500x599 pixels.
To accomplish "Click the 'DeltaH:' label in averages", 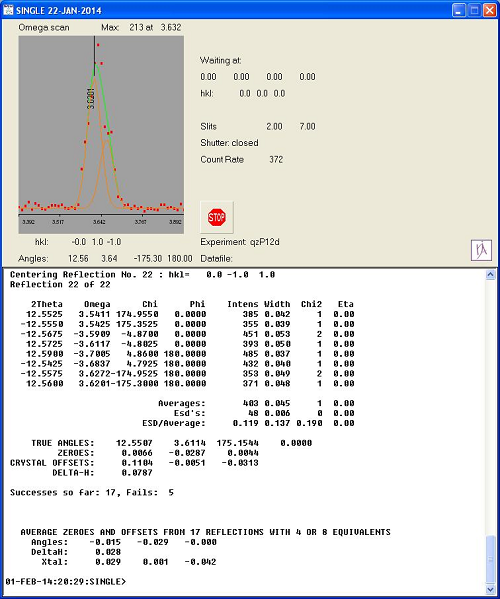I will click(x=49, y=552).
